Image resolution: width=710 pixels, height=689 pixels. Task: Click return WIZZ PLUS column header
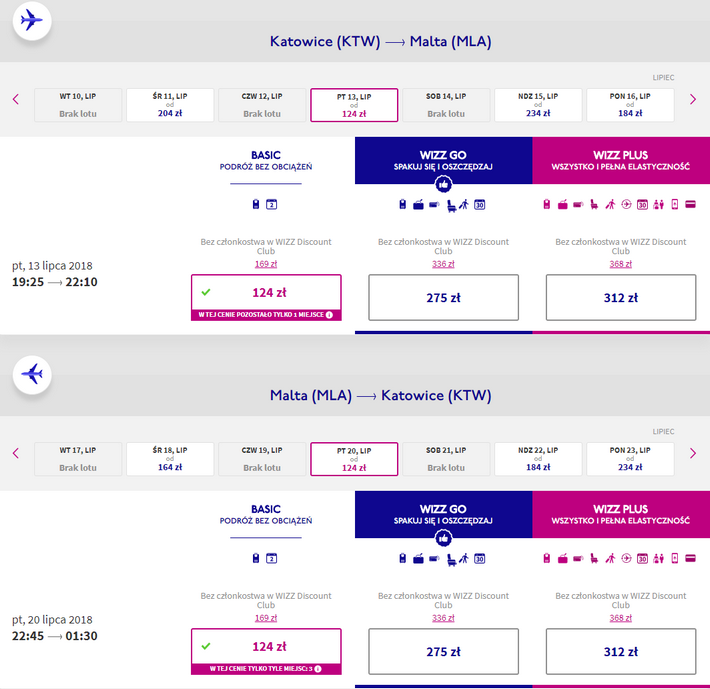(x=621, y=515)
